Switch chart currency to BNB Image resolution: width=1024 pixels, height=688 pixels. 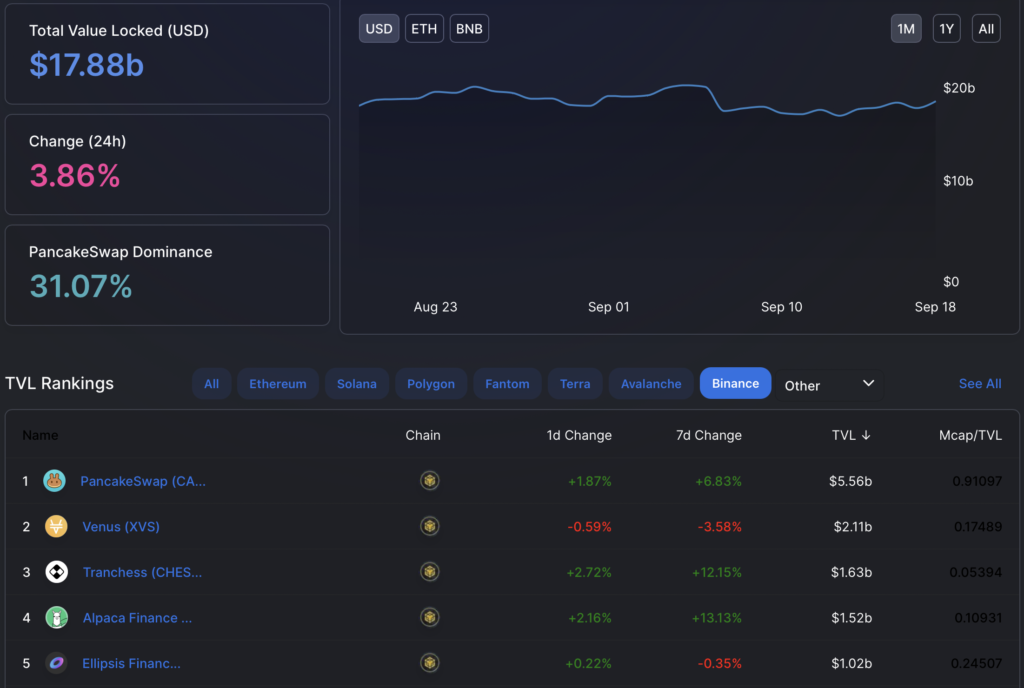(x=468, y=28)
